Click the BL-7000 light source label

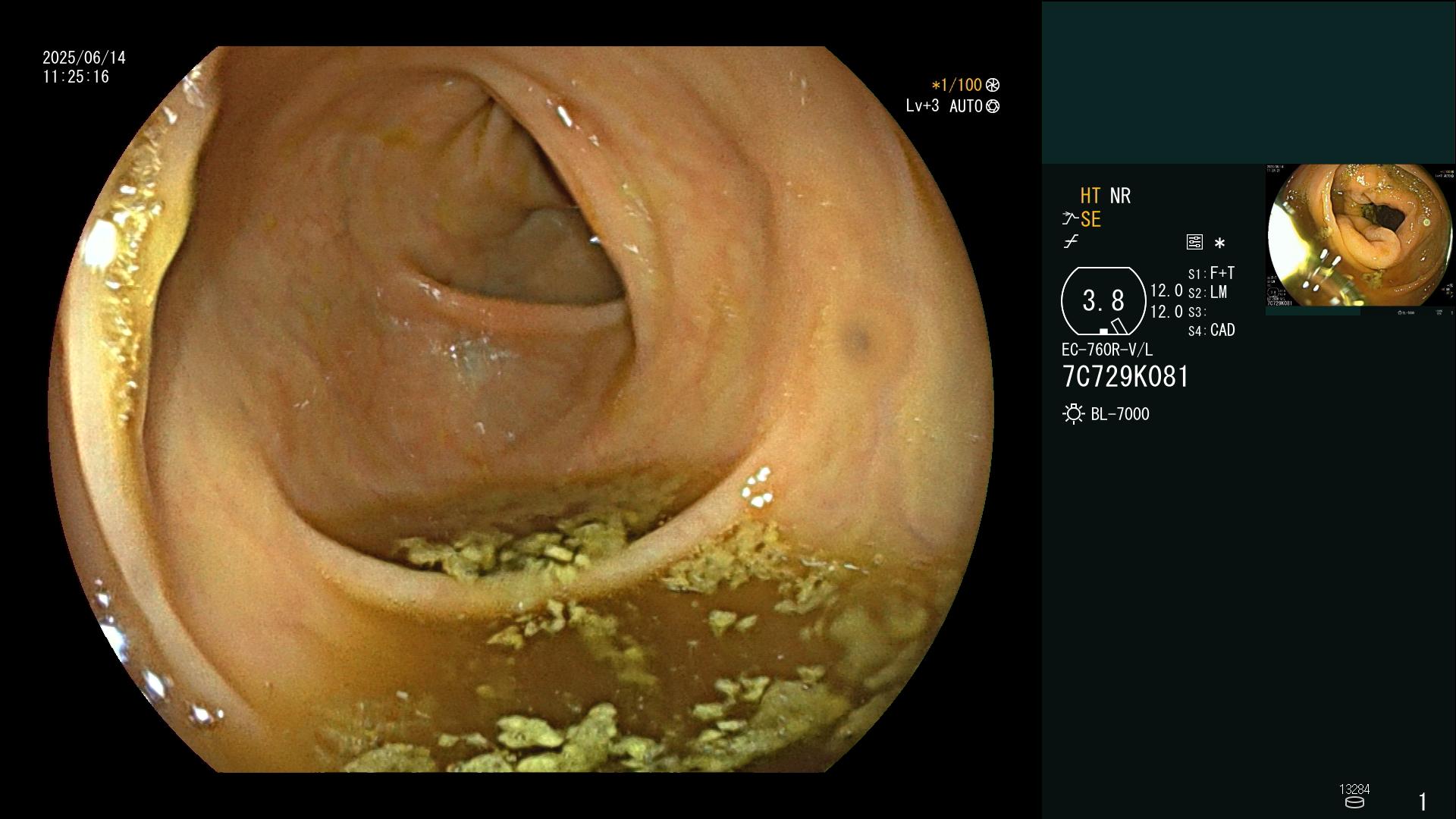1120,414
